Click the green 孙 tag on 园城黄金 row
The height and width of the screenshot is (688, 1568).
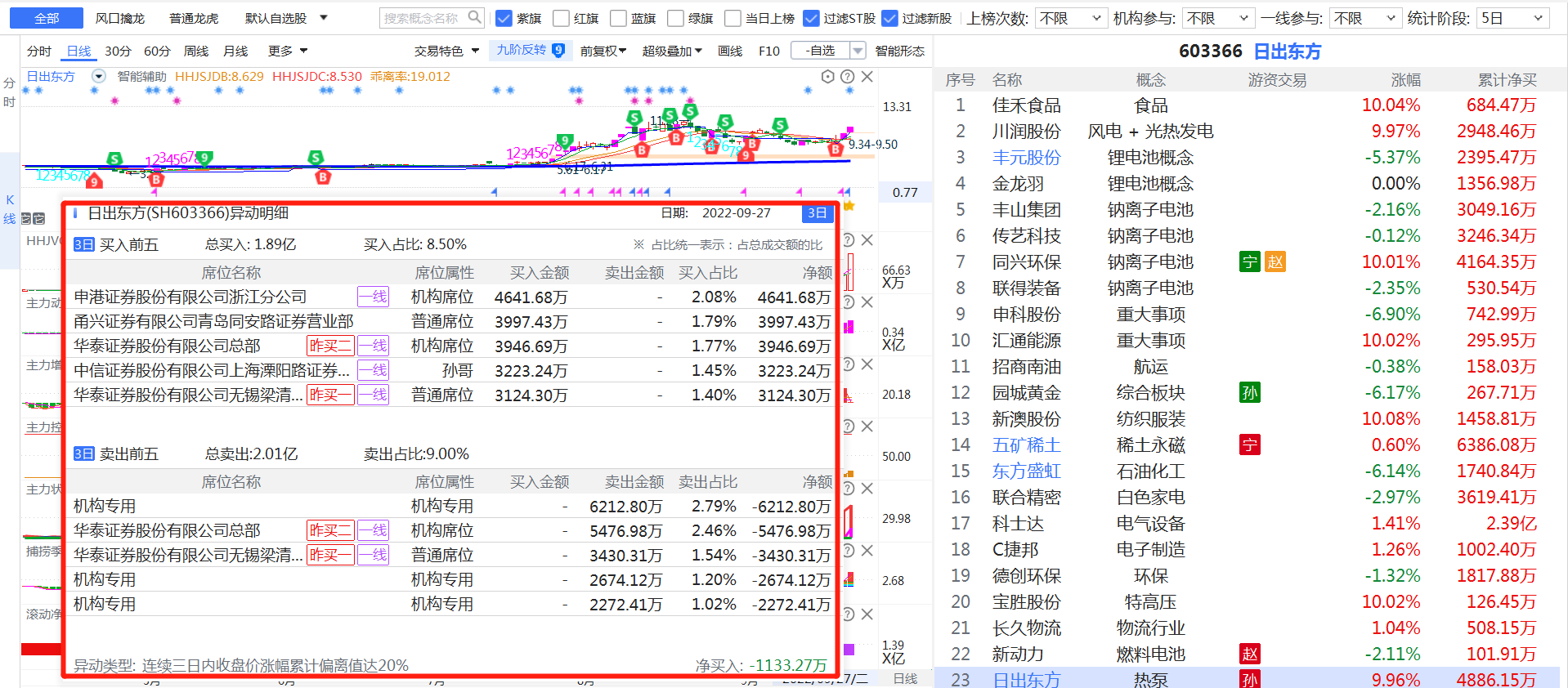1250,392
